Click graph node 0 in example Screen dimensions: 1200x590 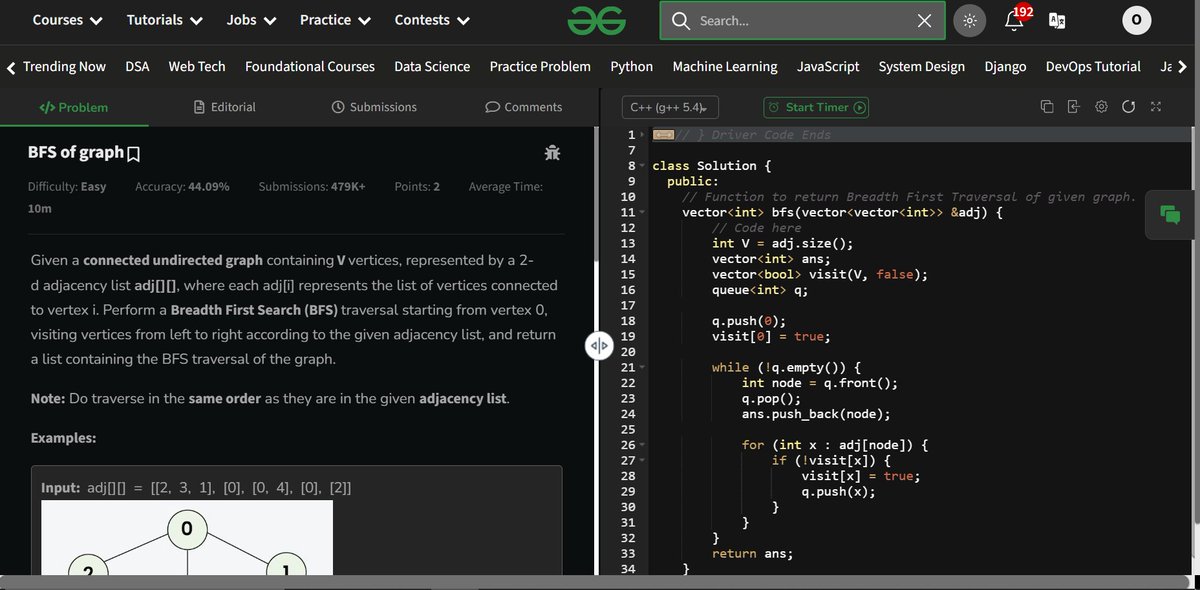(187, 528)
